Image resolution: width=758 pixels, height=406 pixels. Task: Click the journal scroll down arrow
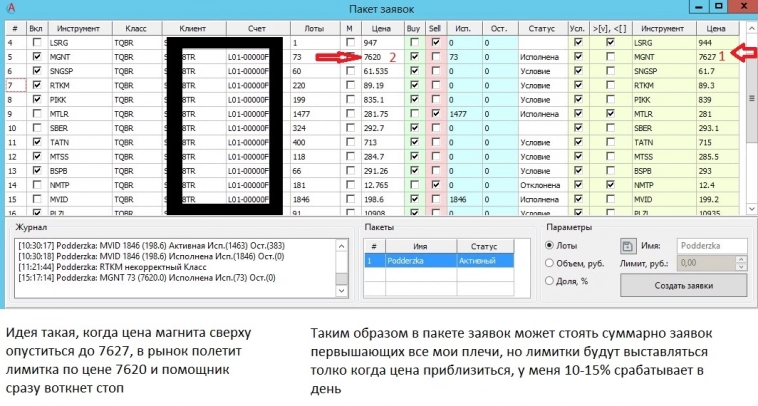pyautogui.click(x=341, y=290)
